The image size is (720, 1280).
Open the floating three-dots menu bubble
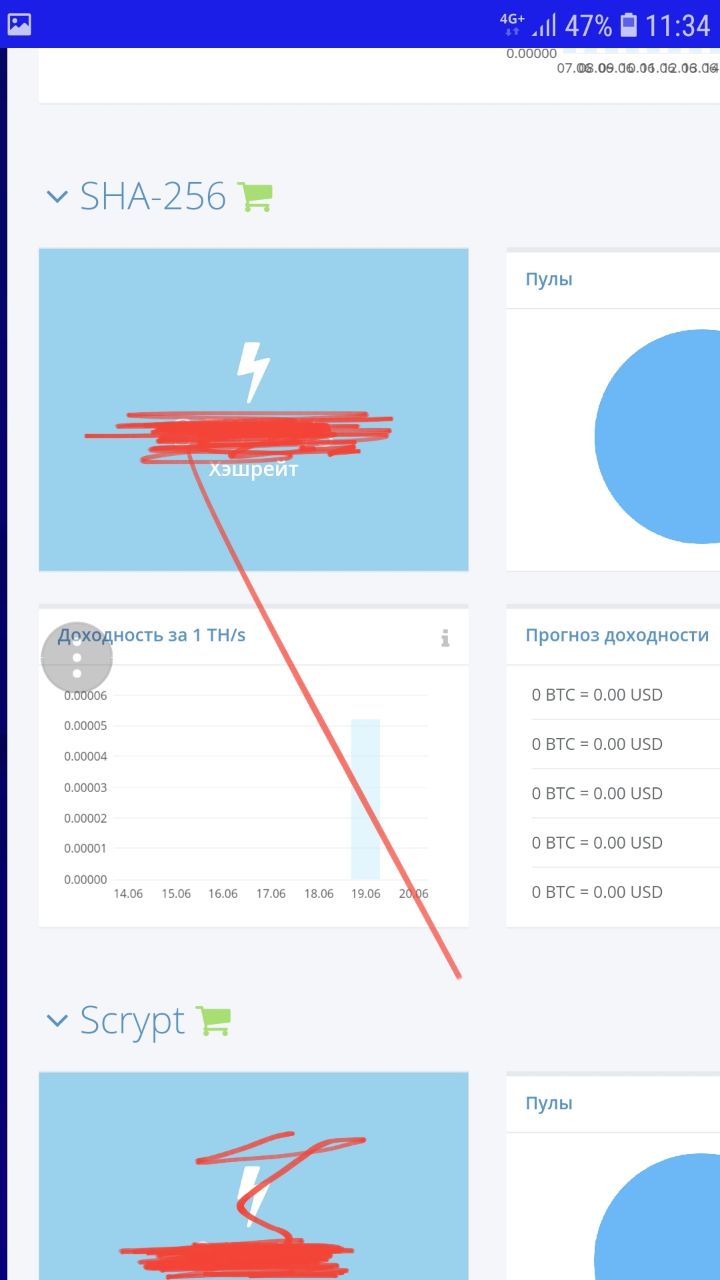click(x=77, y=658)
